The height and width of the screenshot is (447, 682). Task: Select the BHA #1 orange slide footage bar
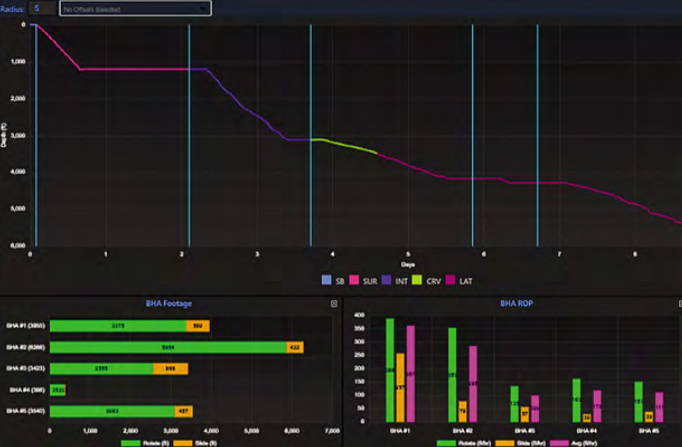coord(198,325)
